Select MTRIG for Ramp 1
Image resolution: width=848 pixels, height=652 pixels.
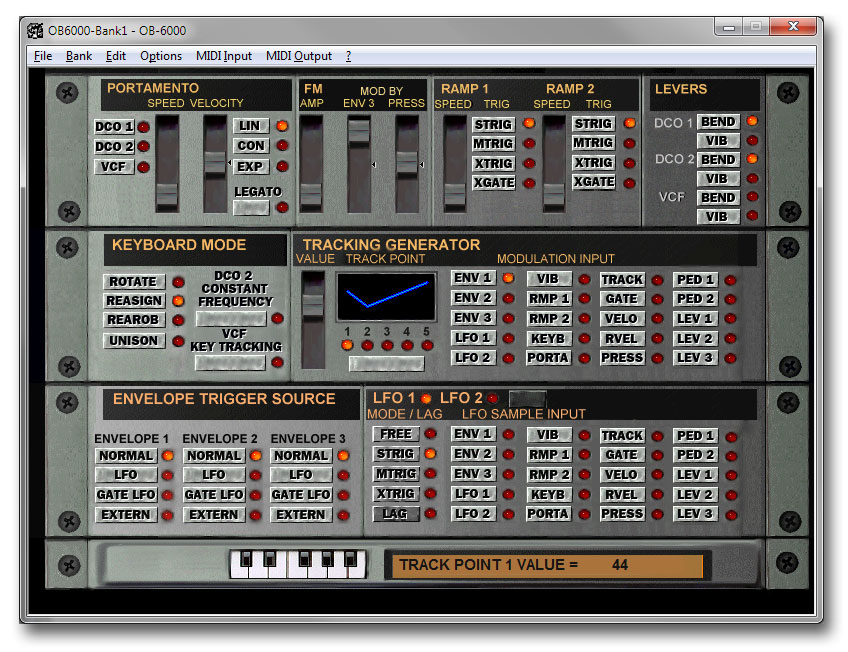(493, 143)
